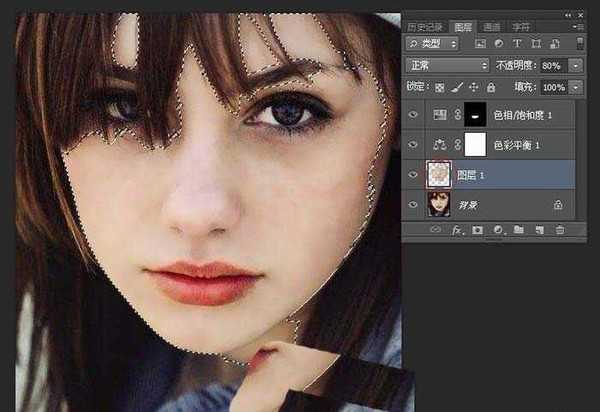Add a layer mask using bottom icon

click(x=478, y=230)
